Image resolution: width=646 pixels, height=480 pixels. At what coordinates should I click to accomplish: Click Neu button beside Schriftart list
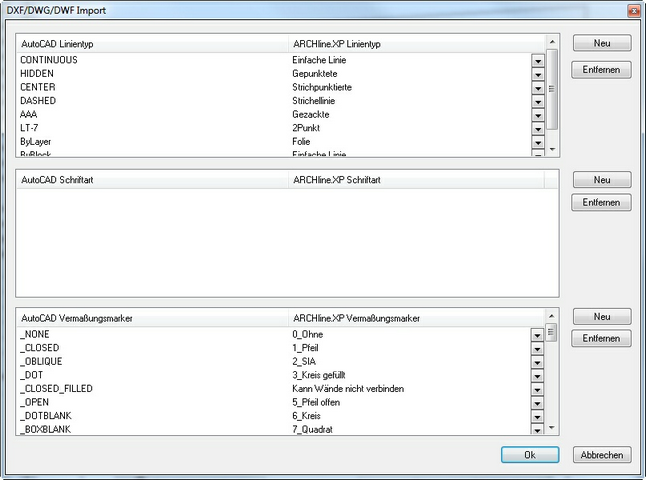[602, 180]
